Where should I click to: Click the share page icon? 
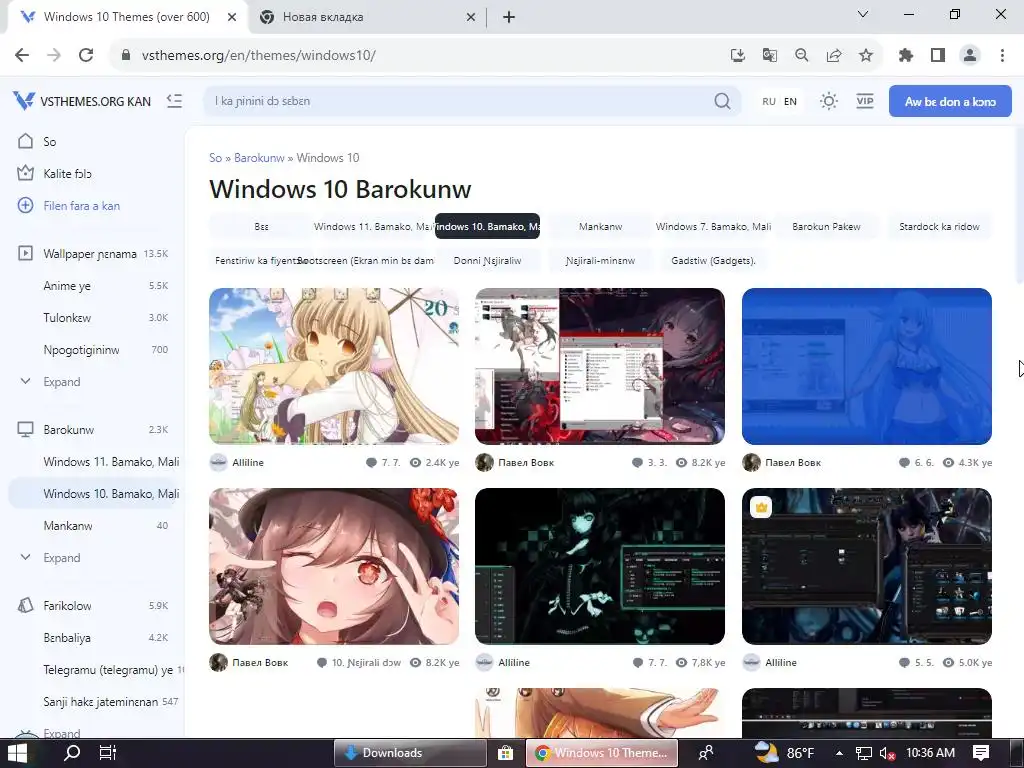[x=834, y=55]
